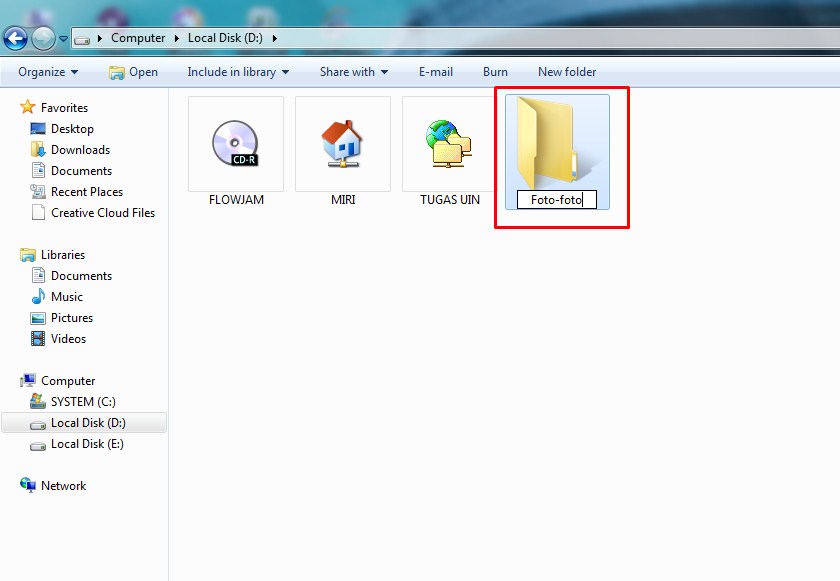Open Documents under Libraries
The height and width of the screenshot is (581, 840).
81,276
